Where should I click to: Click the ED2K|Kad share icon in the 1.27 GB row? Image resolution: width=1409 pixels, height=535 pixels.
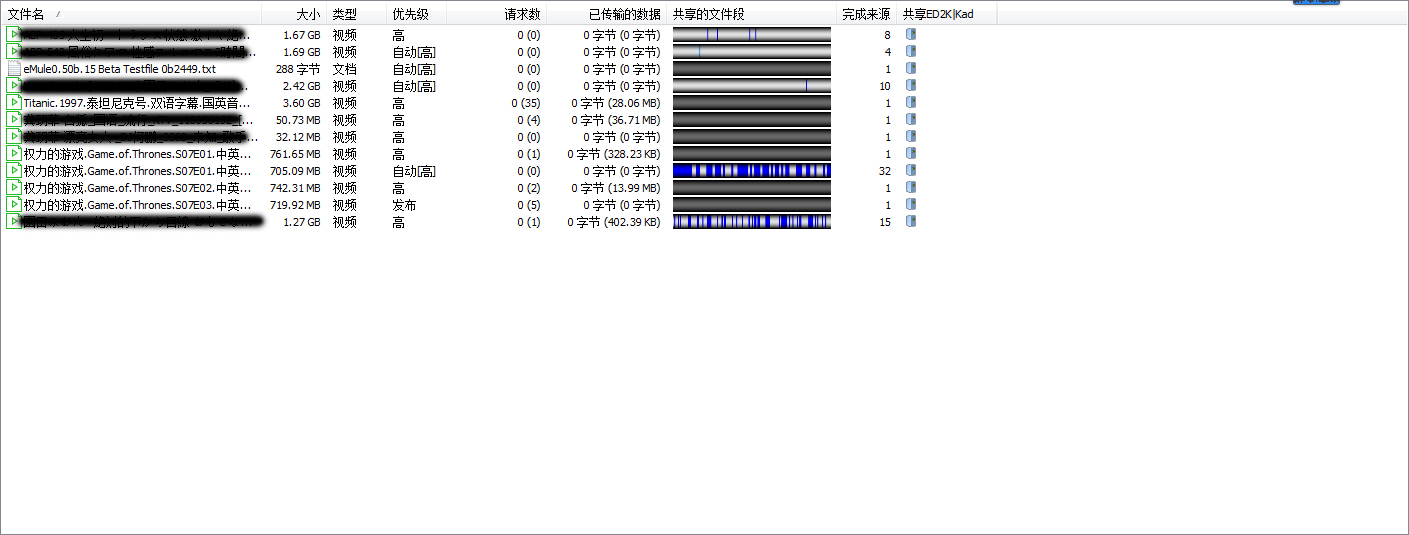tap(911, 222)
